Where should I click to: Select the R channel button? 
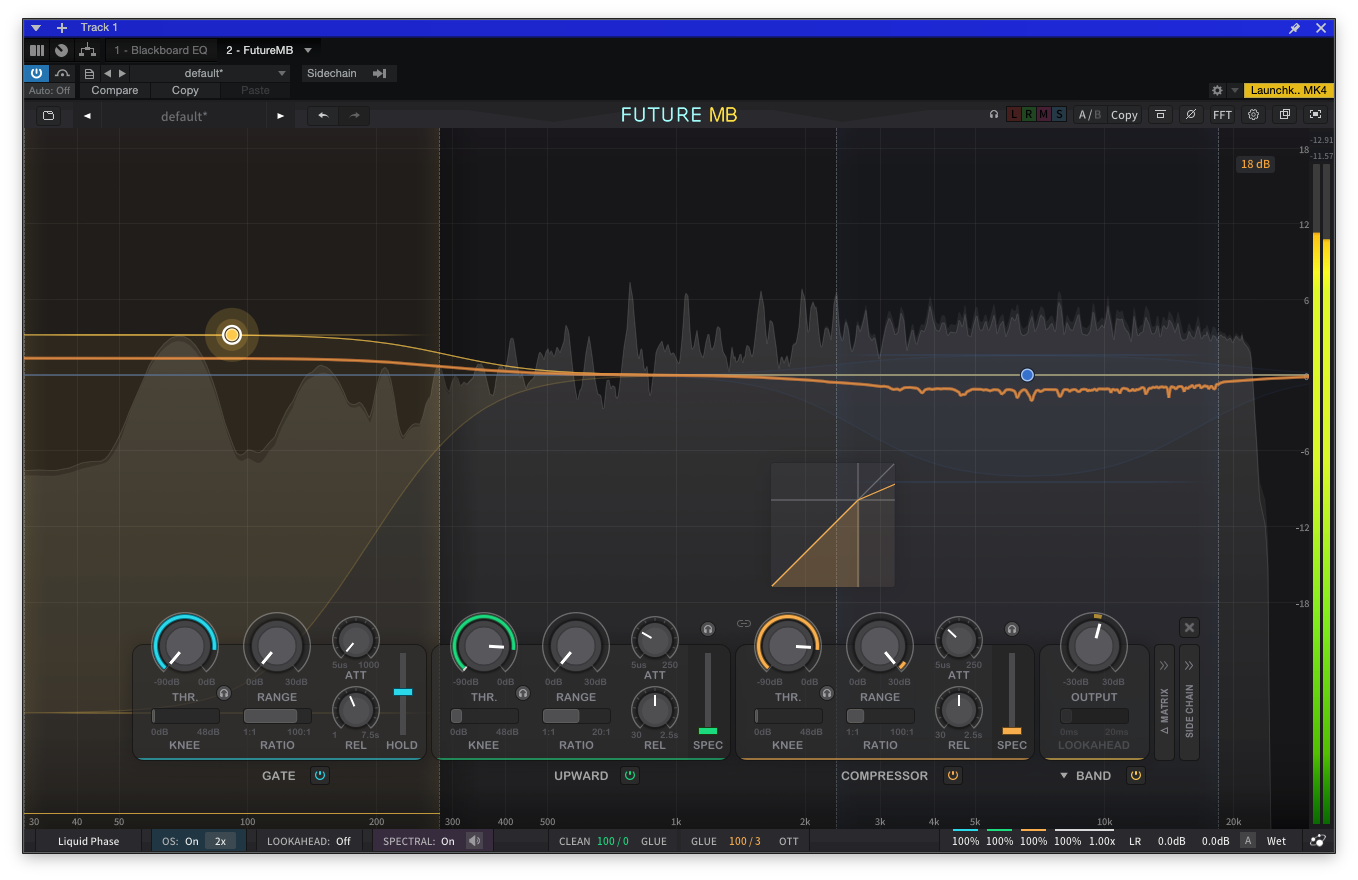point(1029,115)
